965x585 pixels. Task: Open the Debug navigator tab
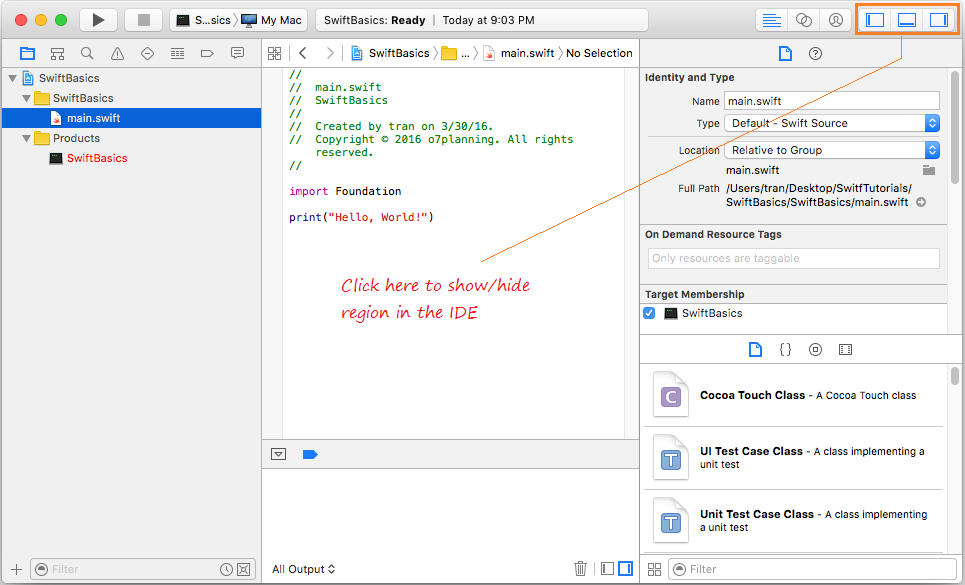coord(177,54)
